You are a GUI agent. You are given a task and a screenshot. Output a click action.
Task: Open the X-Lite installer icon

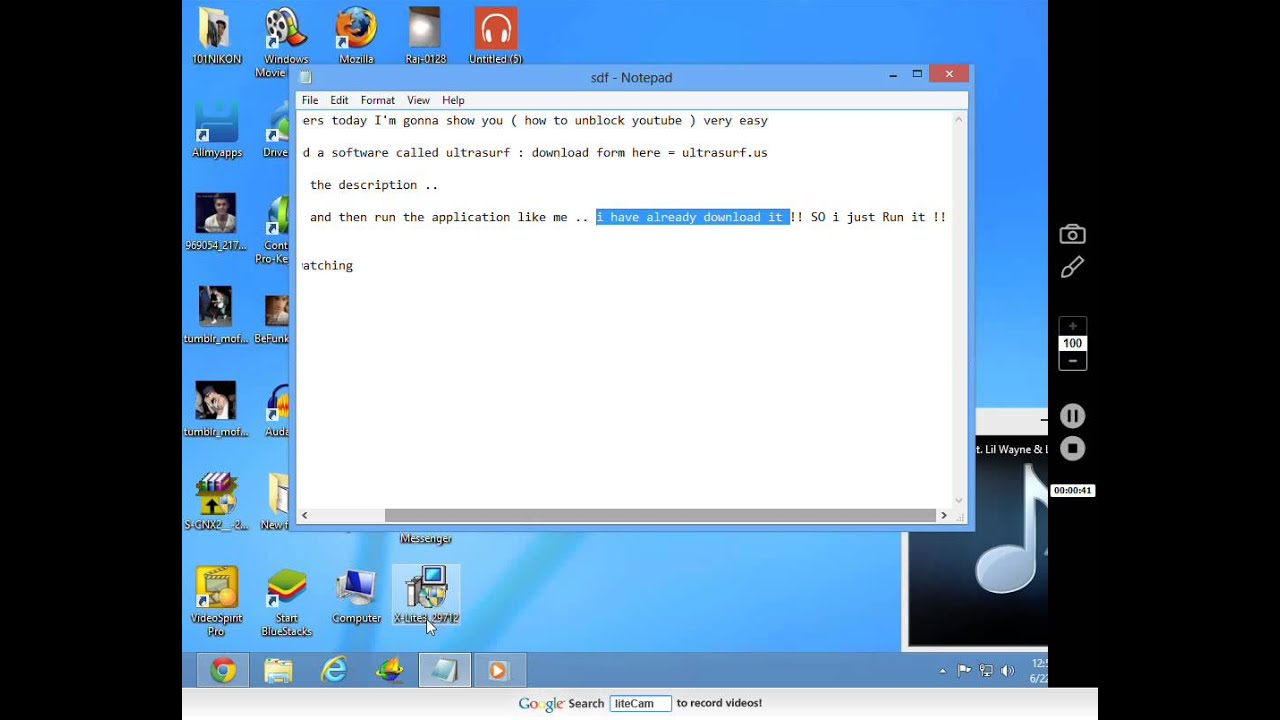pyautogui.click(x=426, y=596)
